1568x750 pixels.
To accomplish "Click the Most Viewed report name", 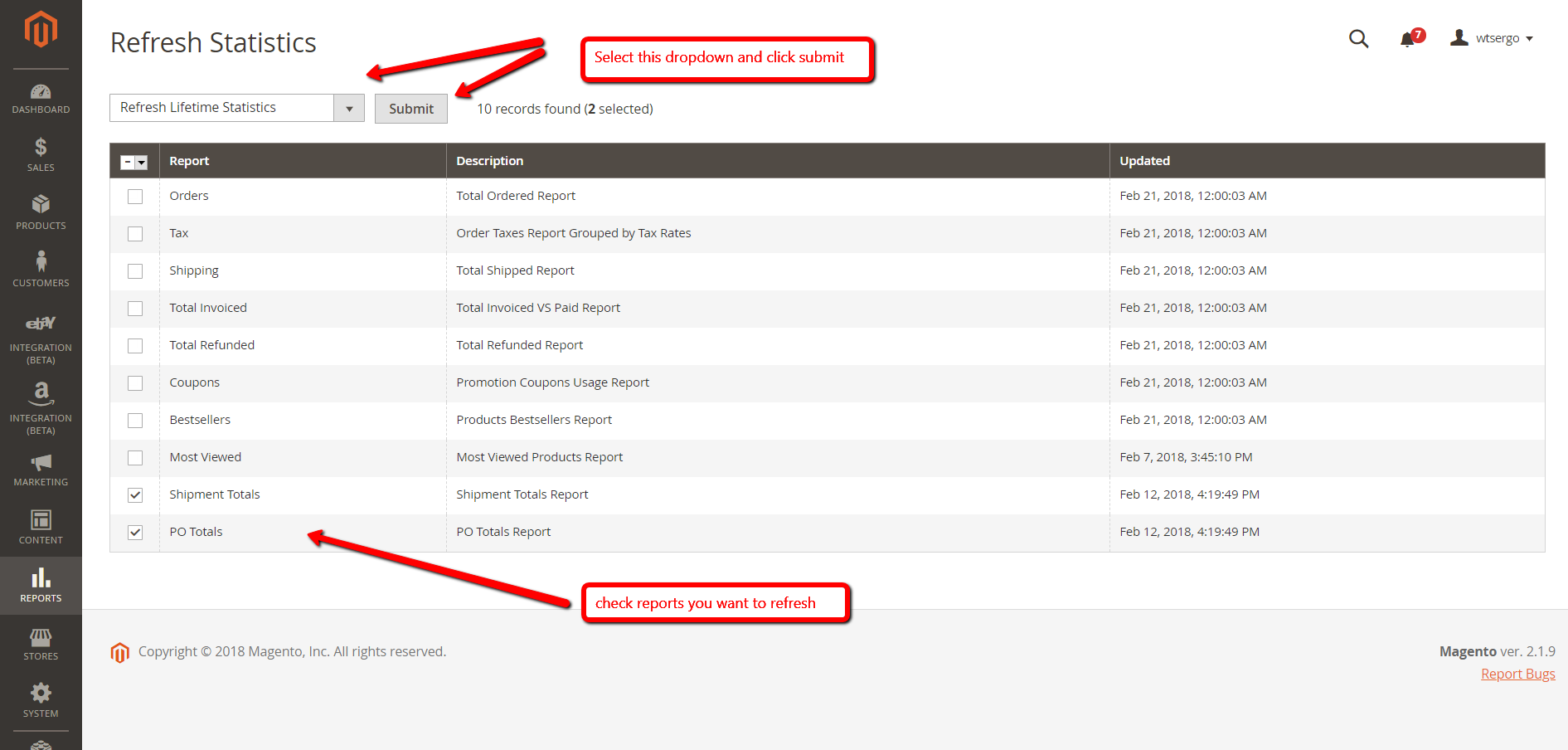I will pos(206,457).
